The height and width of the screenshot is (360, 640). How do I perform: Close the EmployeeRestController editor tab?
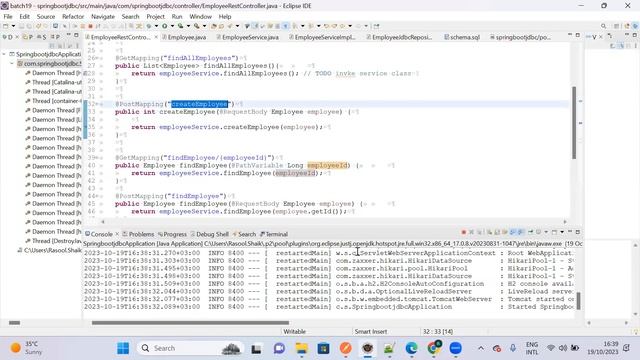pyautogui.click(x=156, y=37)
